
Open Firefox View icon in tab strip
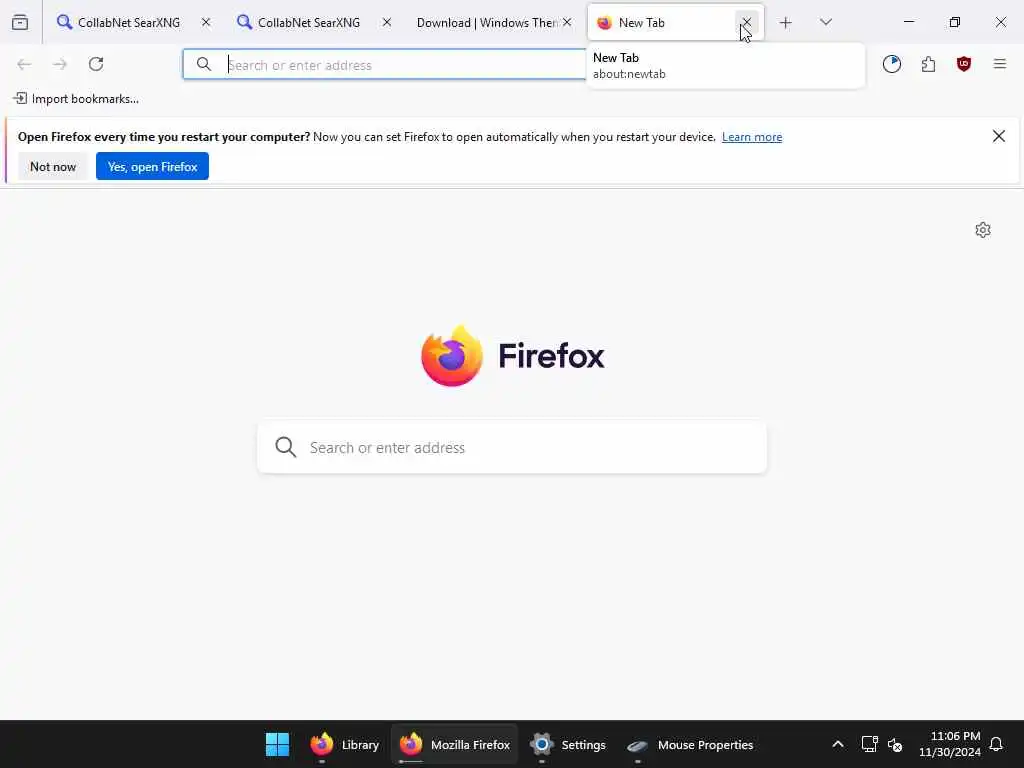[x=20, y=23]
